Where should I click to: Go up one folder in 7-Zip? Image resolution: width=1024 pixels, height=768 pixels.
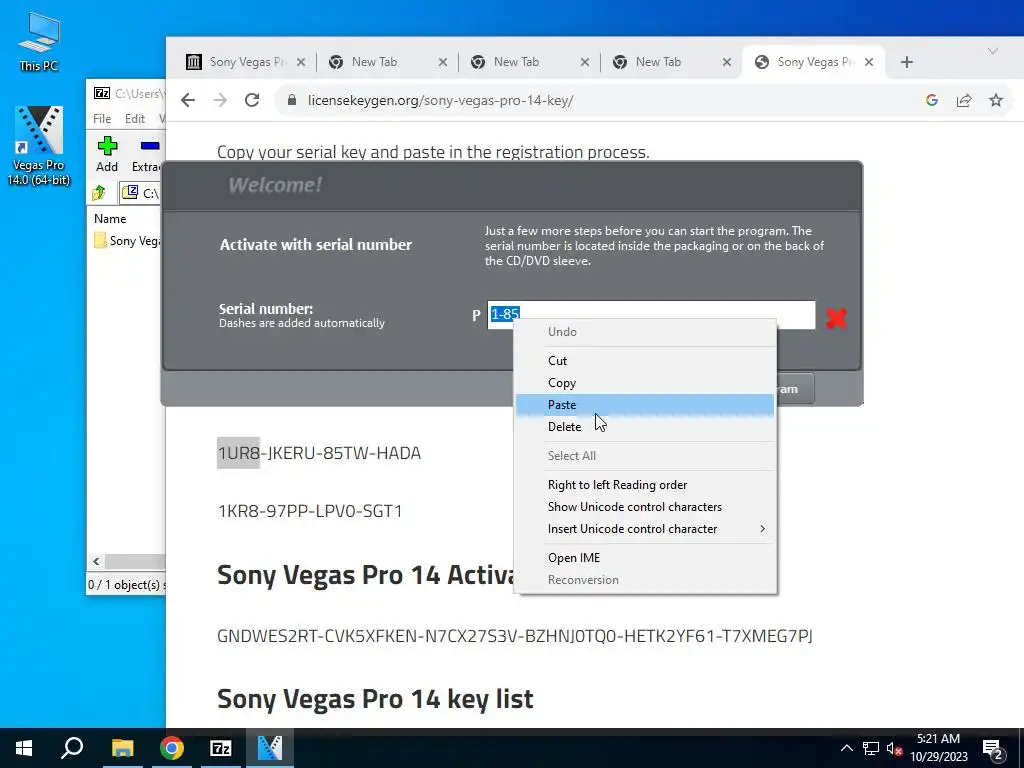coord(99,193)
